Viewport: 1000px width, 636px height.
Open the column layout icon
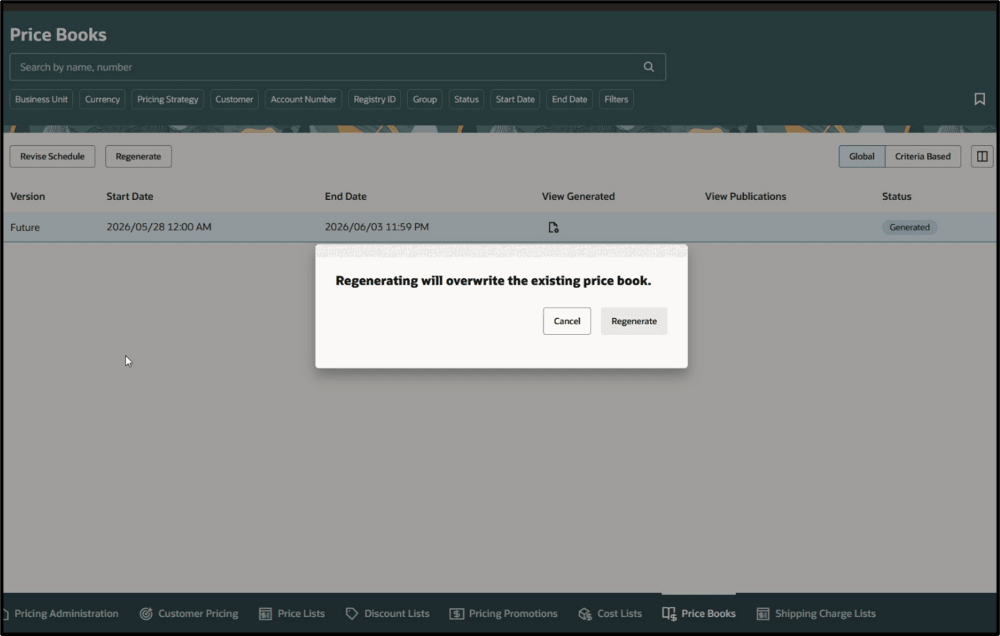[982, 156]
